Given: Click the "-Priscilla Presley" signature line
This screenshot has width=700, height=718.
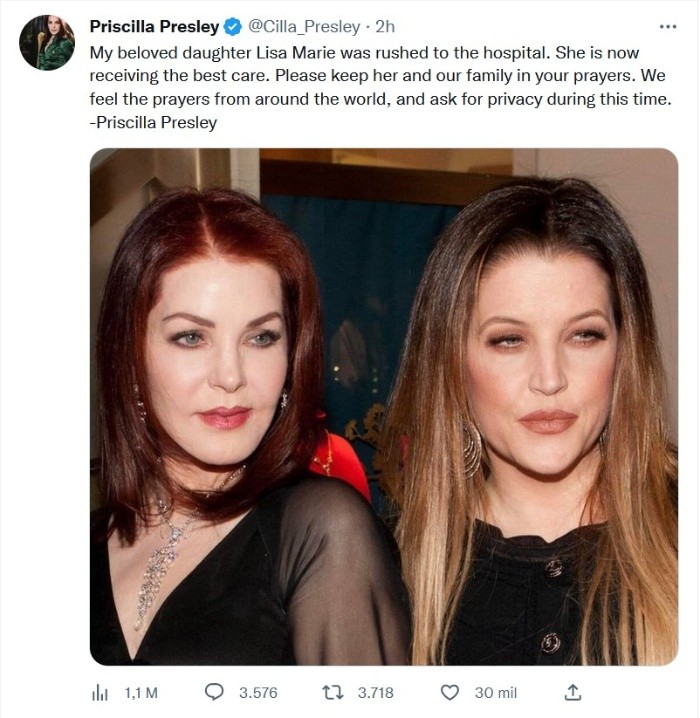Looking at the screenshot, I should [153, 123].
